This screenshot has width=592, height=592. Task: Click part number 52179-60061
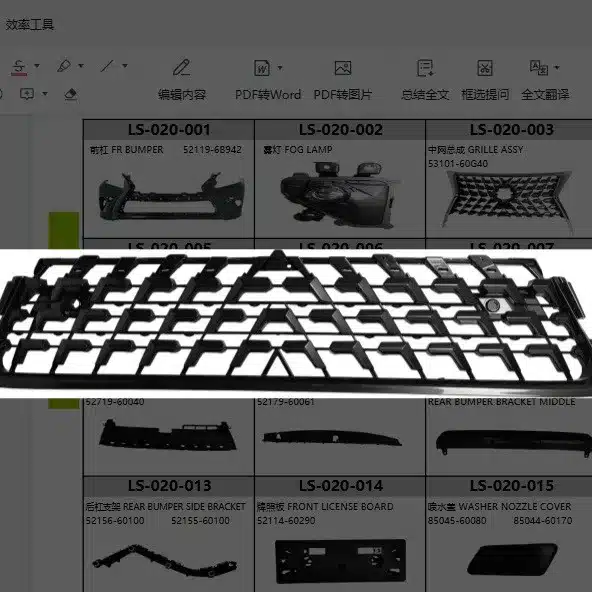pos(286,402)
